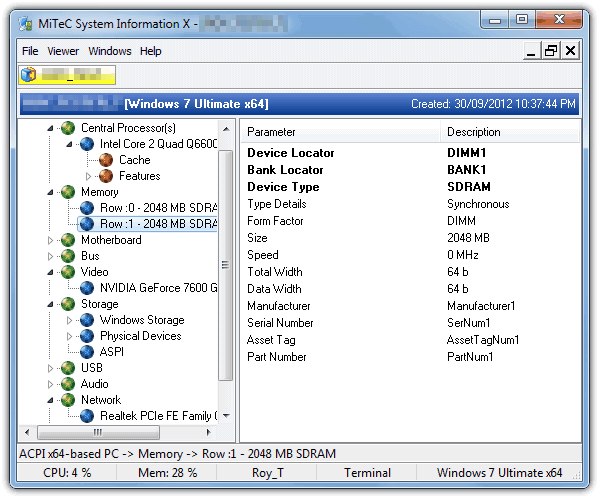Collapse the Storage node
Image resolution: width=599 pixels, height=497 pixels.
pos(50,304)
